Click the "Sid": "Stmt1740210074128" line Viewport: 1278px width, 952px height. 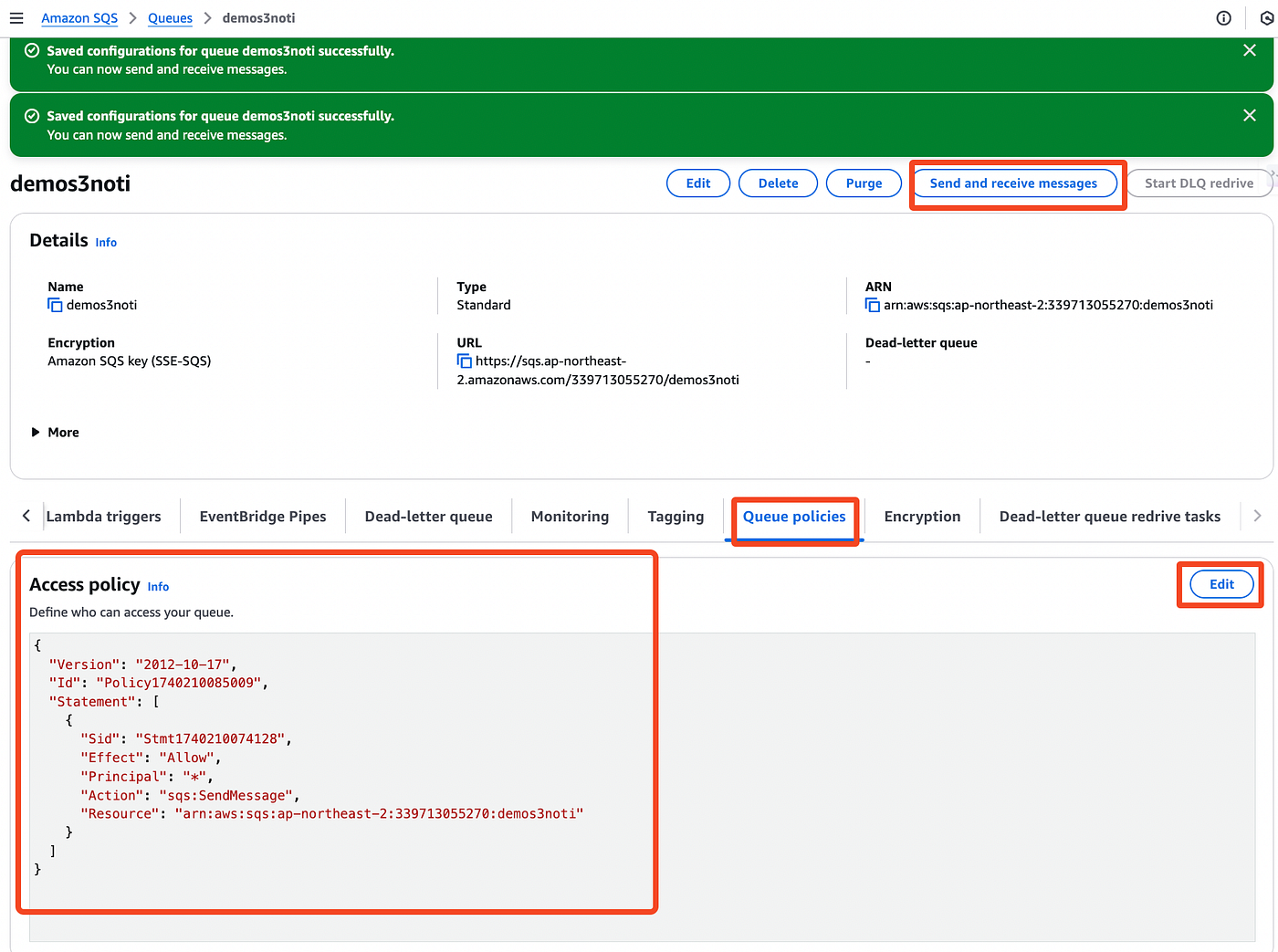pos(186,738)
